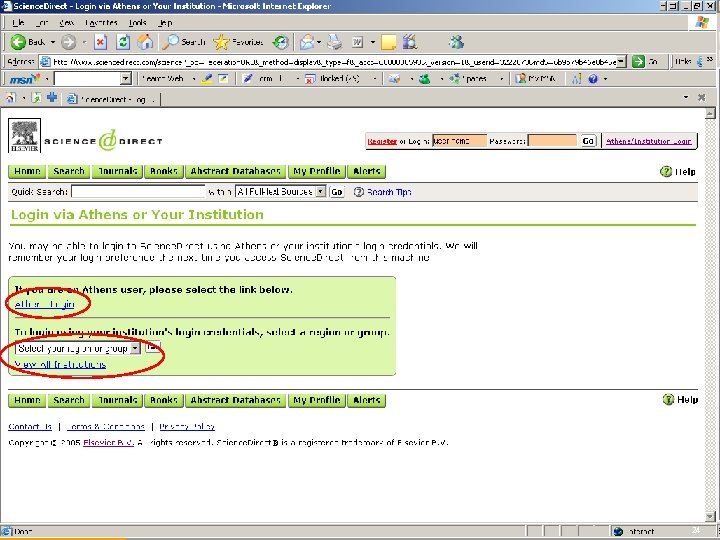The height and width of the screenshot is (540, 720).
Task: Select the ScienceDirect browser tab
Action: [112, 99]
